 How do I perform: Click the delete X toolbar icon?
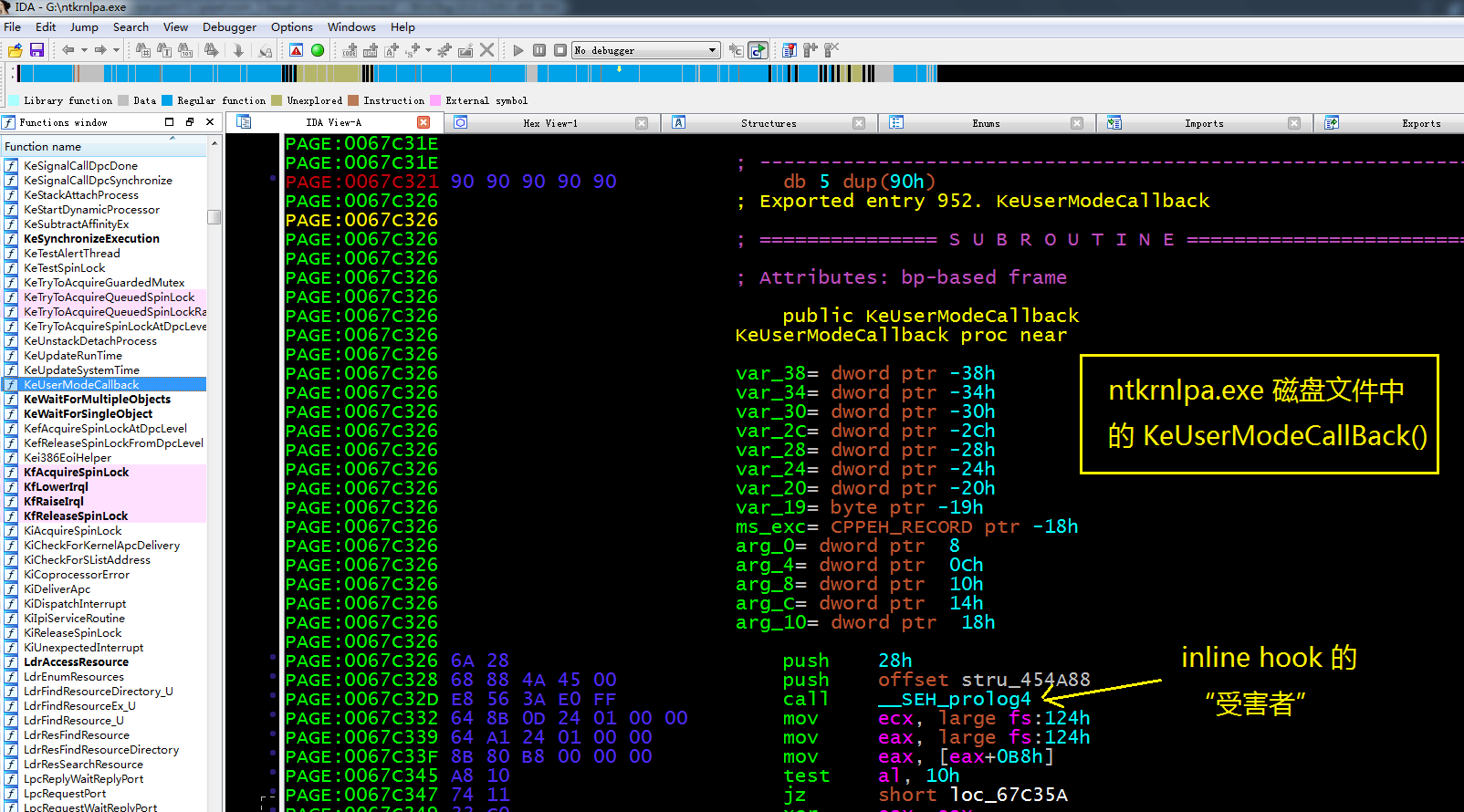(487, 50)
